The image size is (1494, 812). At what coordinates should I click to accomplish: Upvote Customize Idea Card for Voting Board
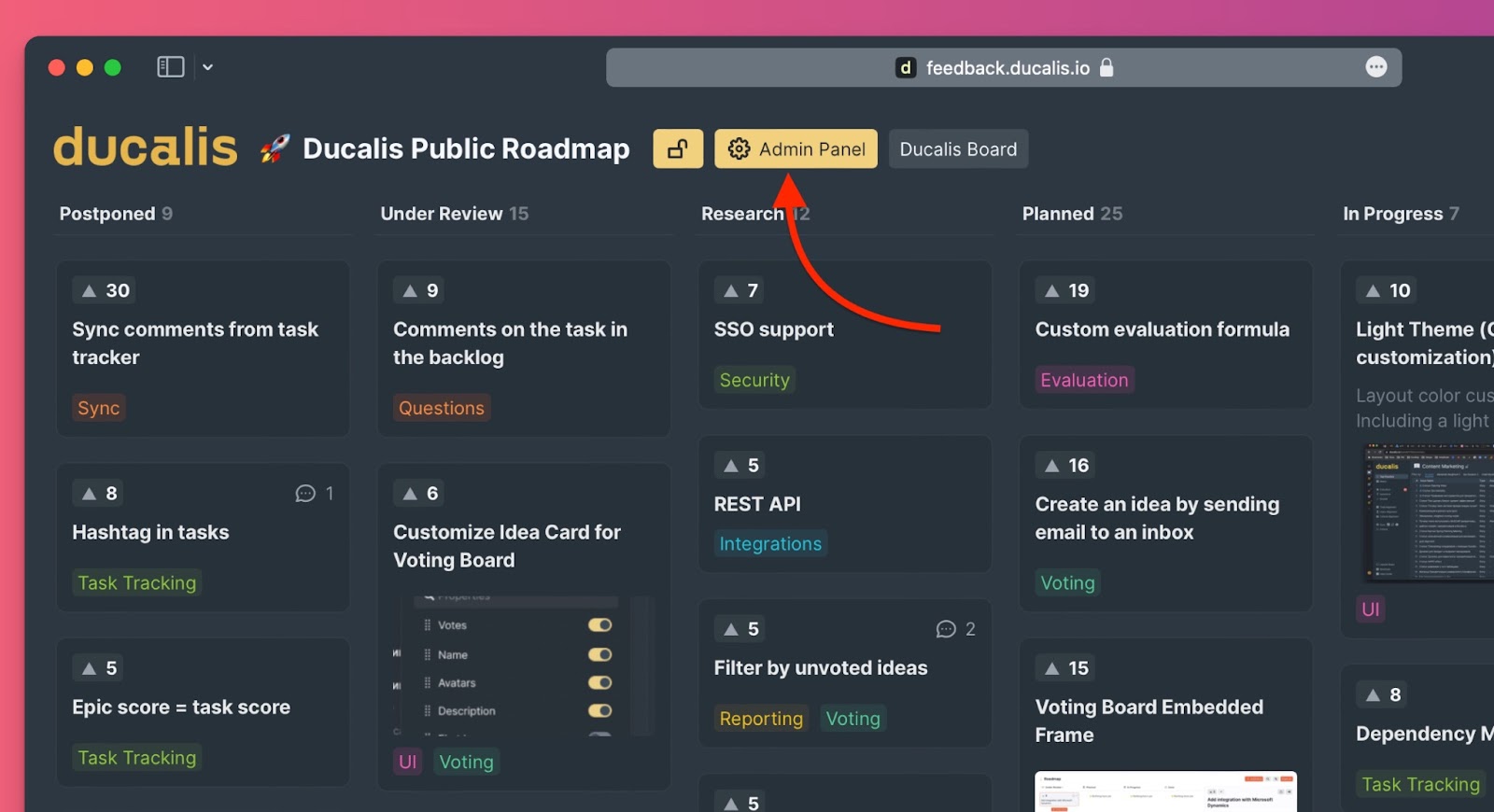(x=419, y=493)
